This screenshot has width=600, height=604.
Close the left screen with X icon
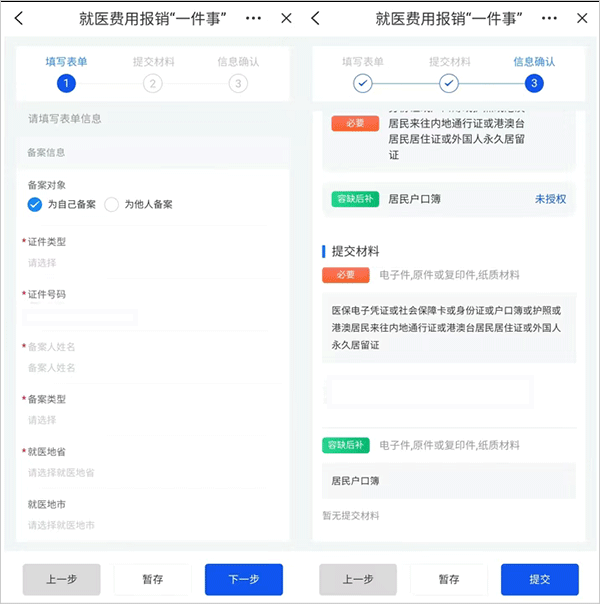(x=286, y=19)
